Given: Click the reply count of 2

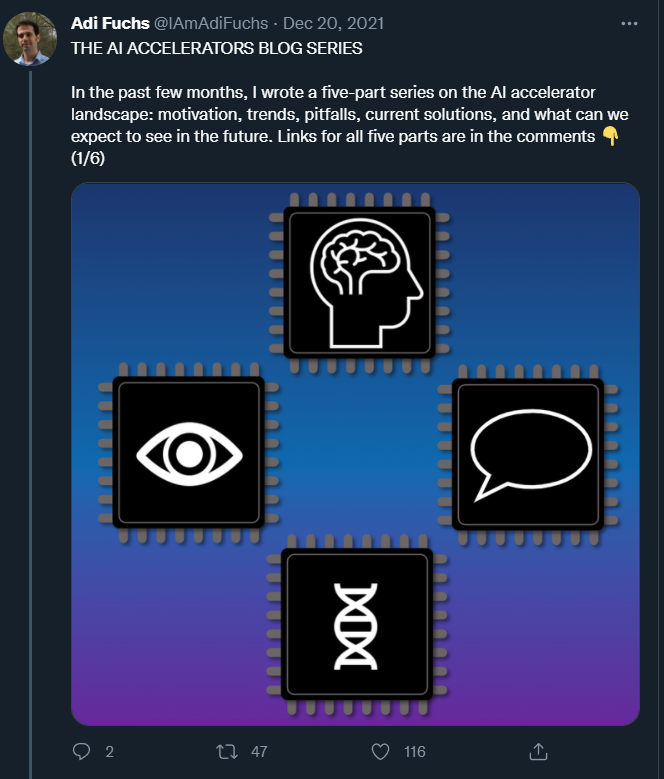Looking at the screenshot, I should pos(109,752).
